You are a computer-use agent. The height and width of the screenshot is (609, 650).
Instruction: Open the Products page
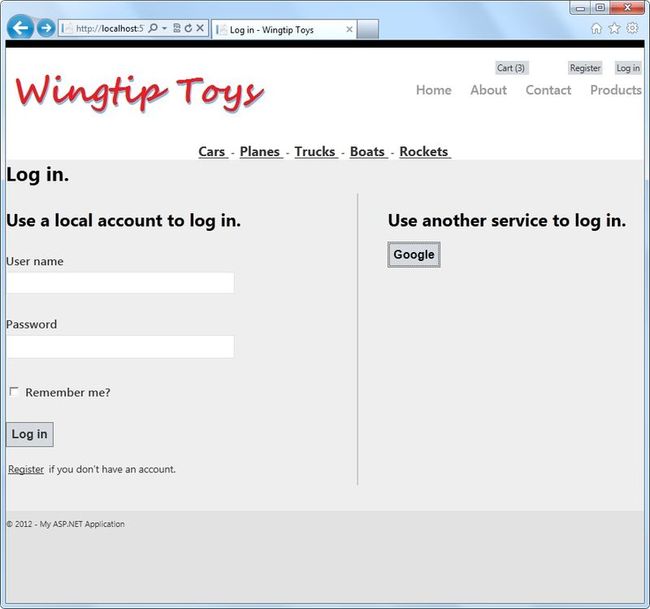[616, 90]
